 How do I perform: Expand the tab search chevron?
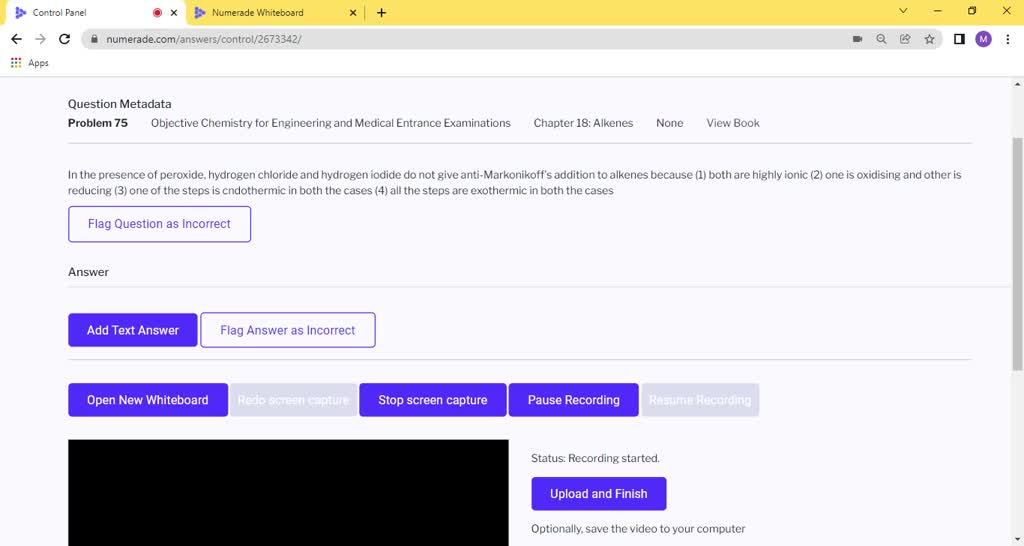pos(903,12)
